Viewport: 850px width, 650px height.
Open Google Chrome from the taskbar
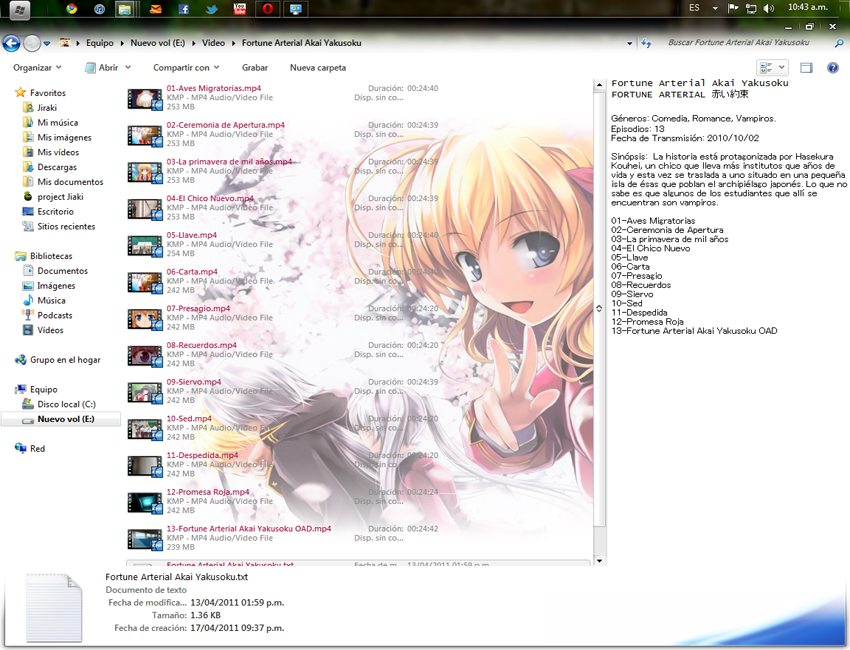72,9
